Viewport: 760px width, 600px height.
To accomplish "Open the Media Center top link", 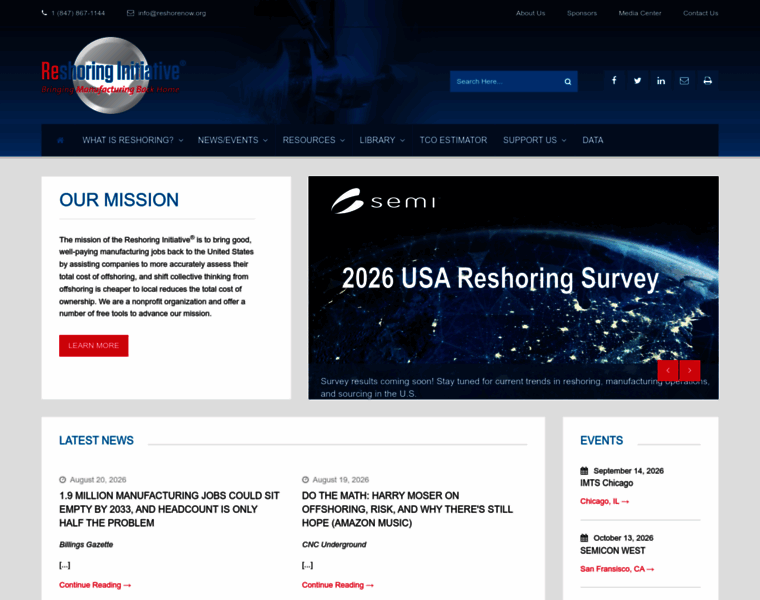I will 640,13.
